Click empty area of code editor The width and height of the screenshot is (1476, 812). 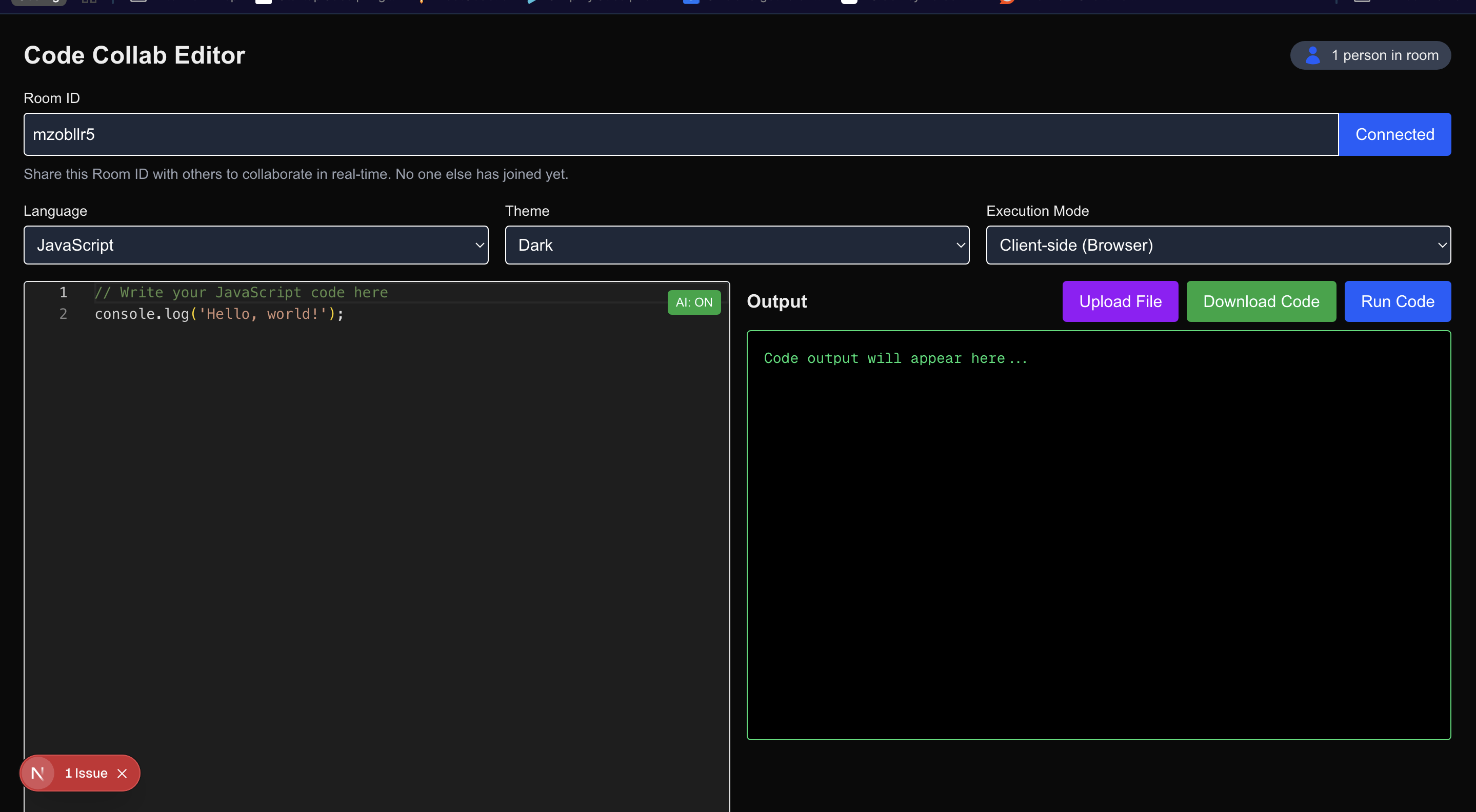coord(376,515)
